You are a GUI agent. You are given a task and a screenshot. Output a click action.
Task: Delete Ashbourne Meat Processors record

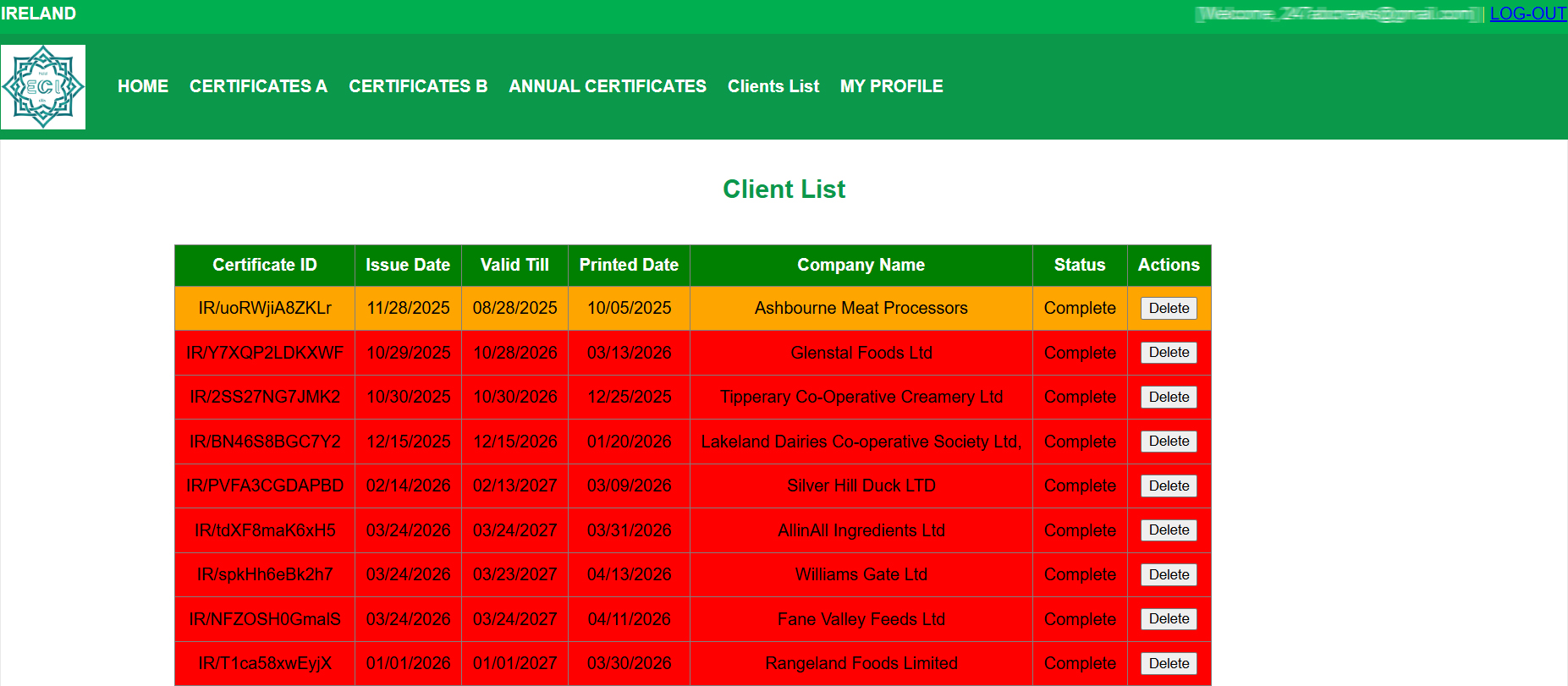coord(1169,308)
